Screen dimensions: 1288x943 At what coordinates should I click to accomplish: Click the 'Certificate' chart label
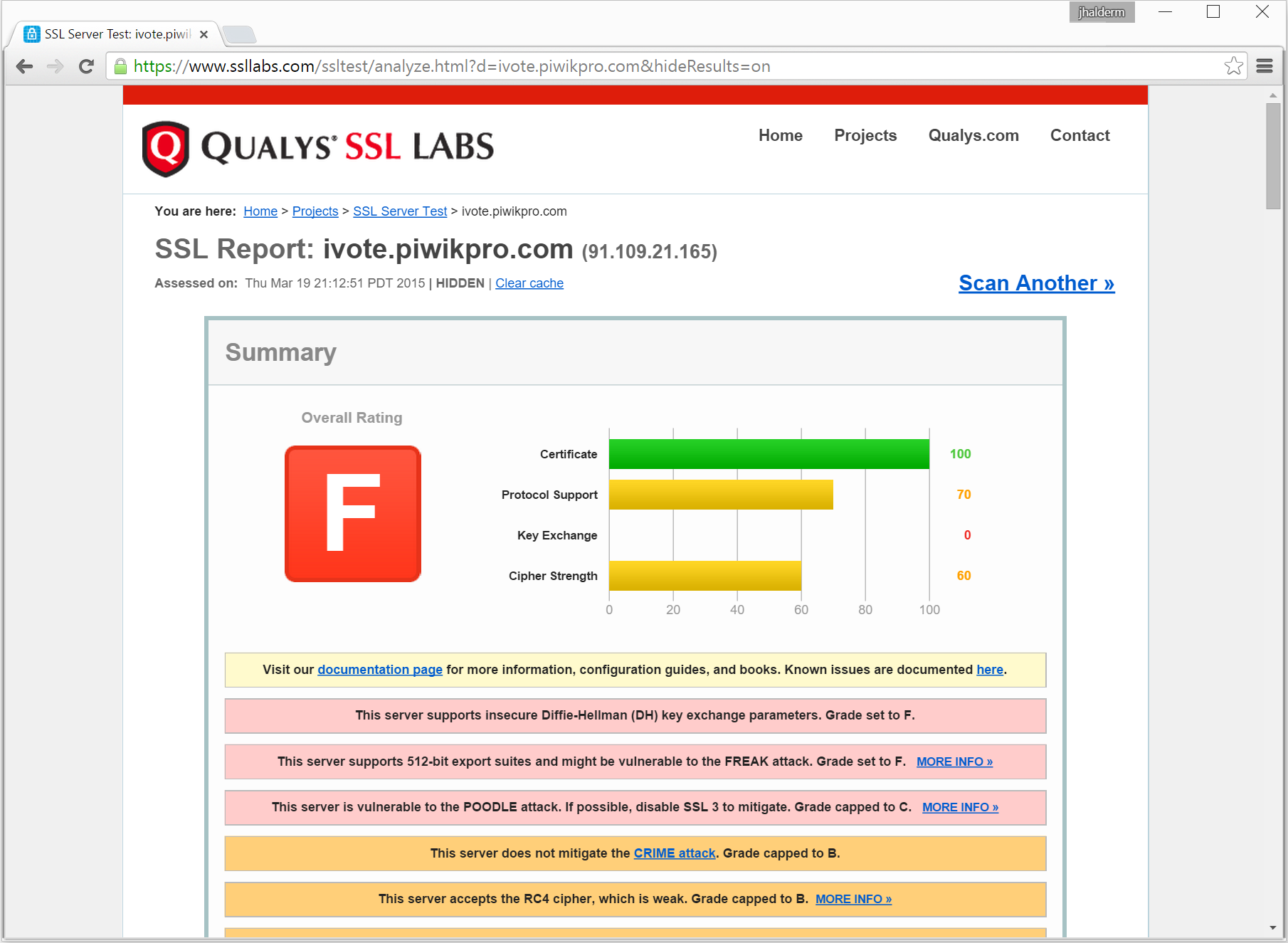pyautogui.click(x=569, y=454)
